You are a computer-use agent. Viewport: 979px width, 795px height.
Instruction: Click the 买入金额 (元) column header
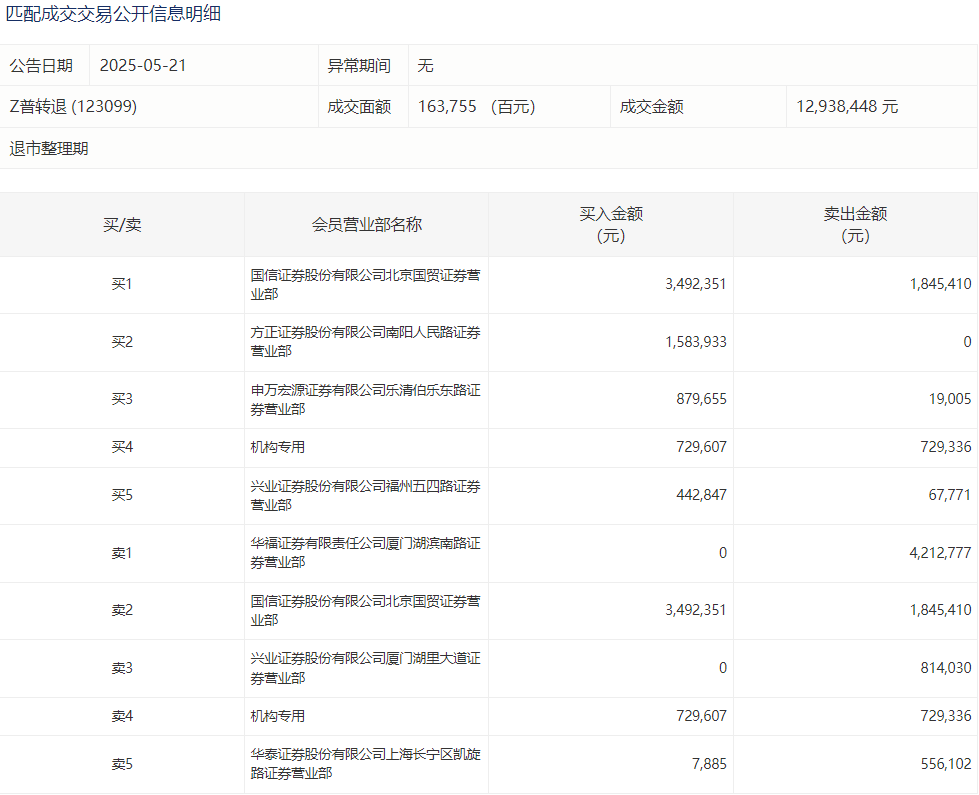610,225
